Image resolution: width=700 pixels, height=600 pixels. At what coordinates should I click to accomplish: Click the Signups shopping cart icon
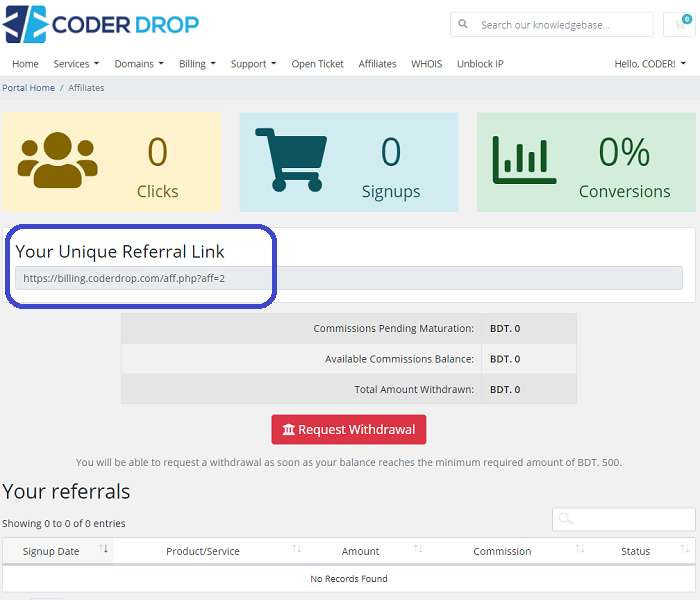tap(291, 160)
